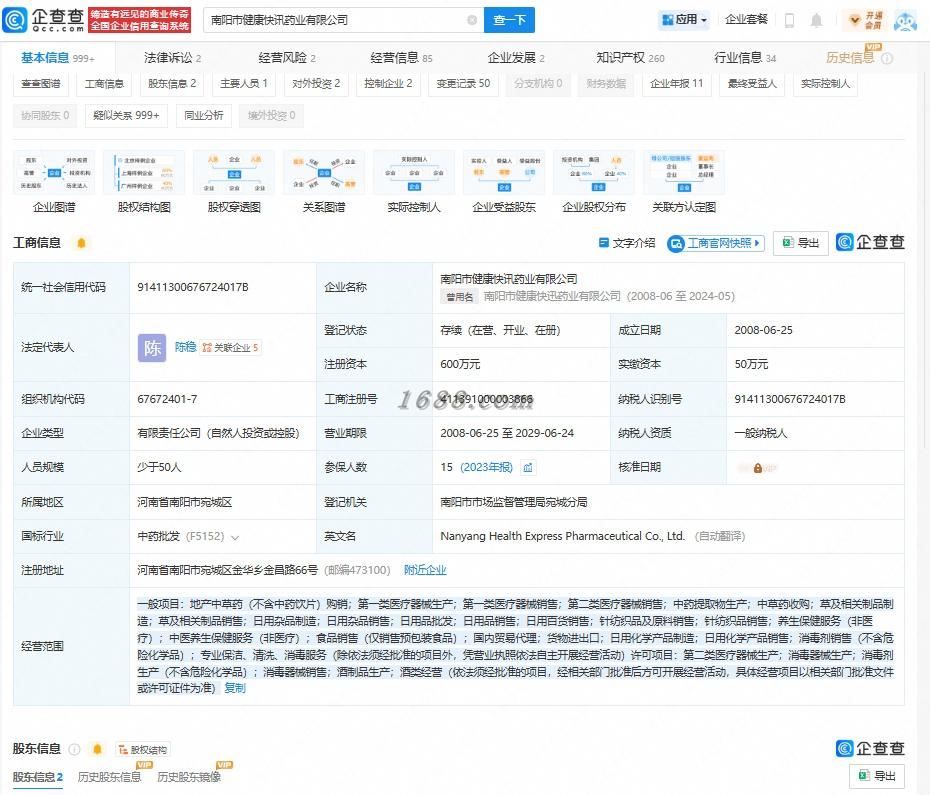Jump to 控制企业 2 section
This screenshot has height=795, width=930.
coord(388,84)
